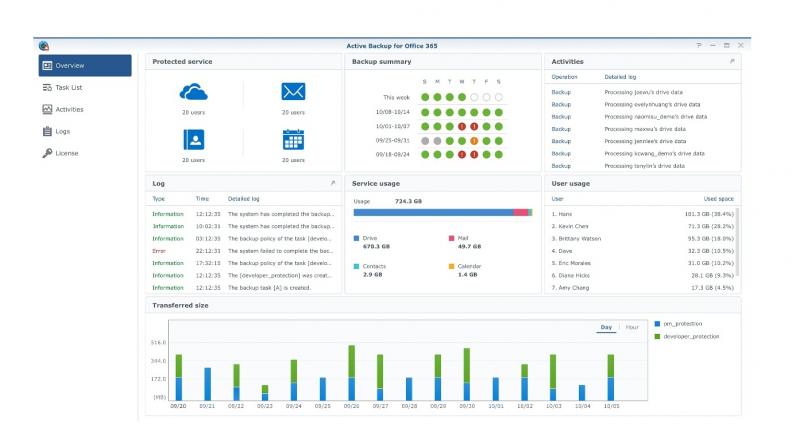The image size is (800, 448).
Task: Click the Calendar protected service icon
Action: coord(293,139)
